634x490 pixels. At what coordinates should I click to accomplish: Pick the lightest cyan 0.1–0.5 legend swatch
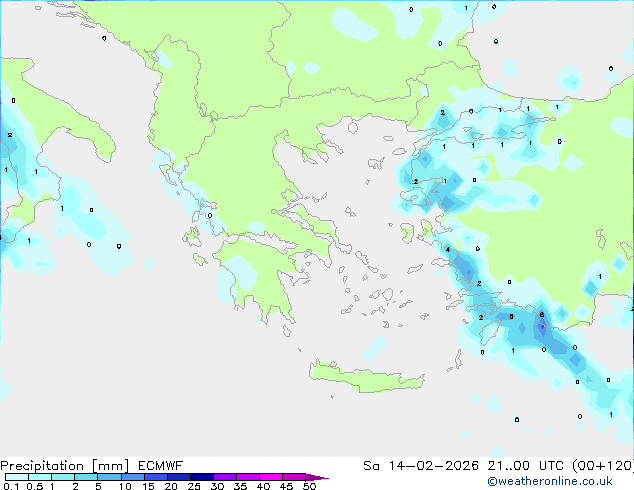(x=17, y=477)
